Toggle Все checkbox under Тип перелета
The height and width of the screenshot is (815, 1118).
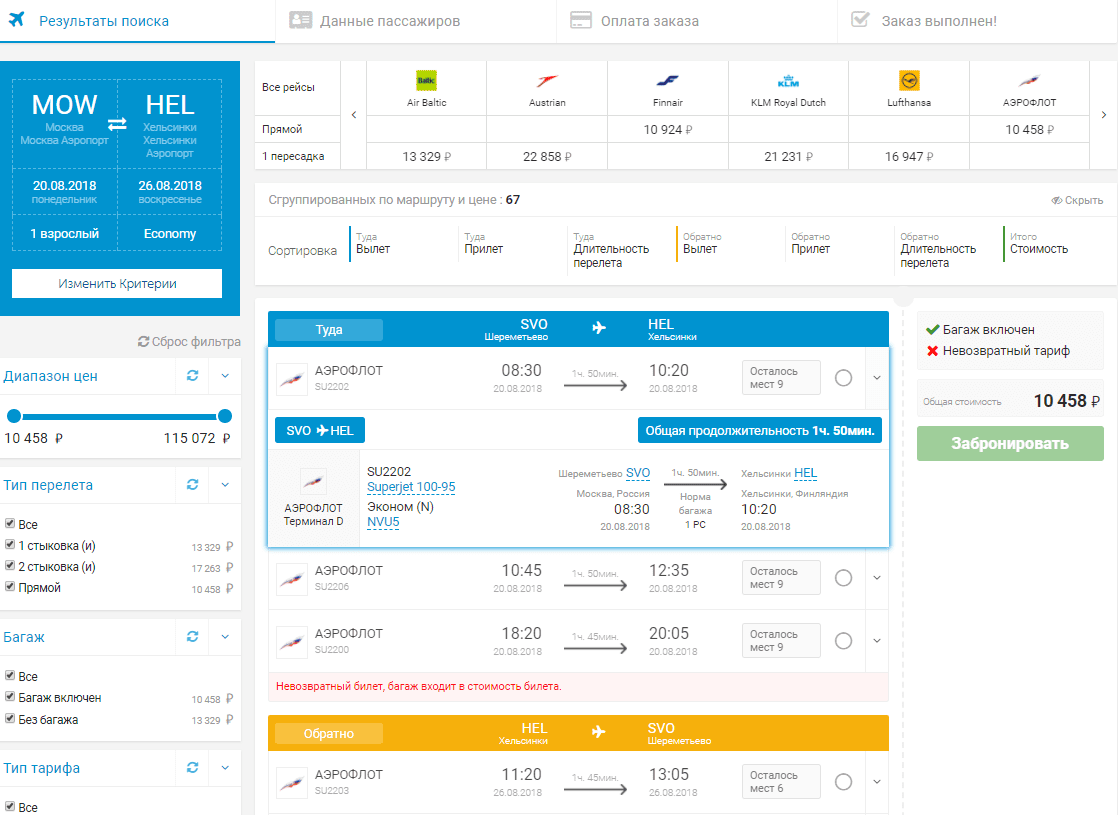pos(10,523)
